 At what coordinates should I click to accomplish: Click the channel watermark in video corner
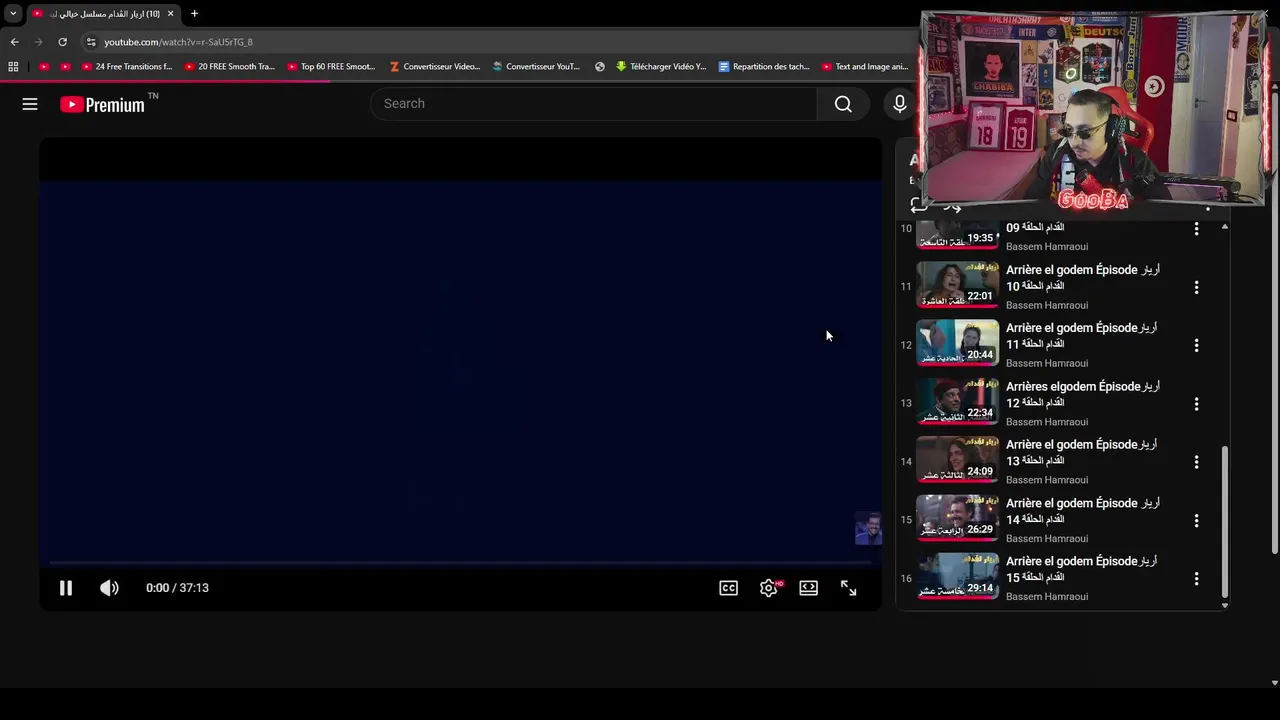pyautogui.click(x=868, y=528)
